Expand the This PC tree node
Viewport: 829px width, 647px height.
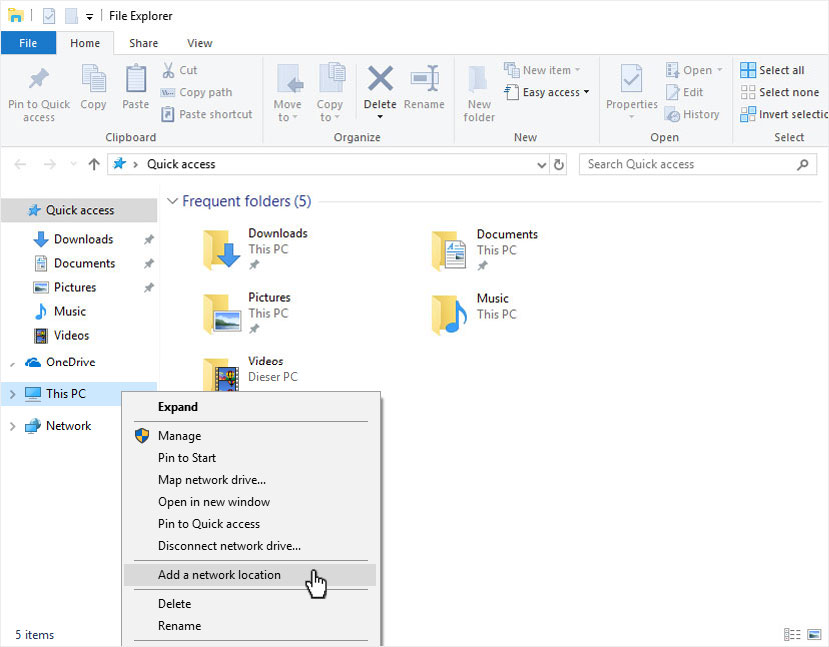13,394
